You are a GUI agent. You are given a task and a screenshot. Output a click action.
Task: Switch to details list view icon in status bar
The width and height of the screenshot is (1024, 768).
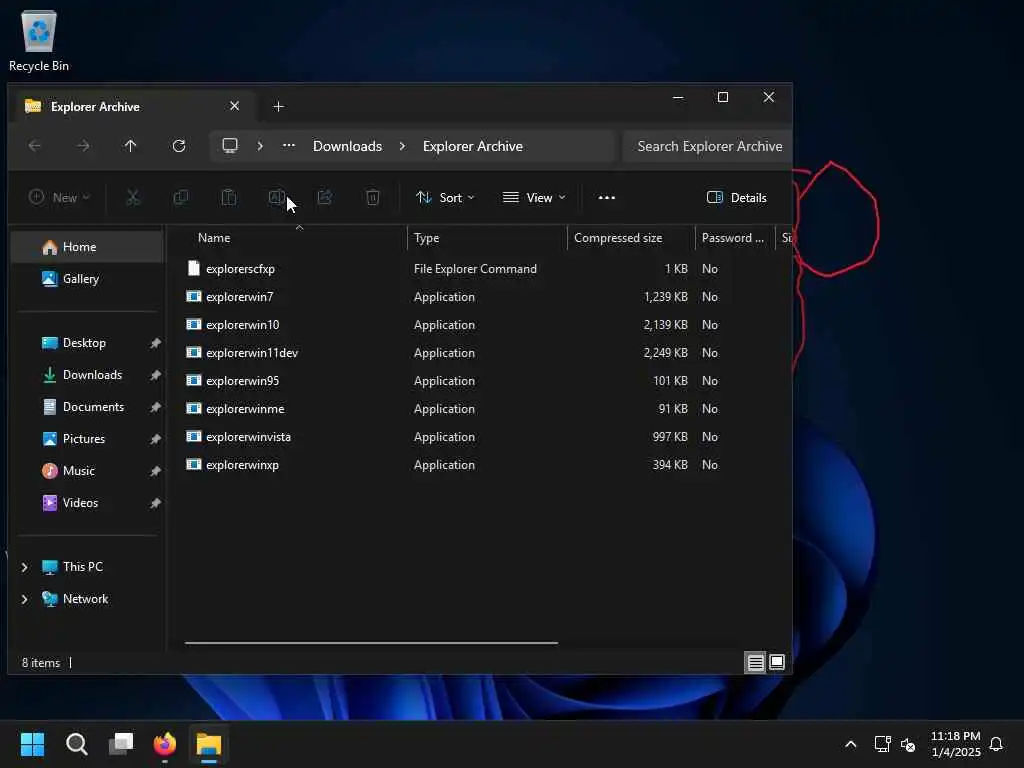[756, 662]
